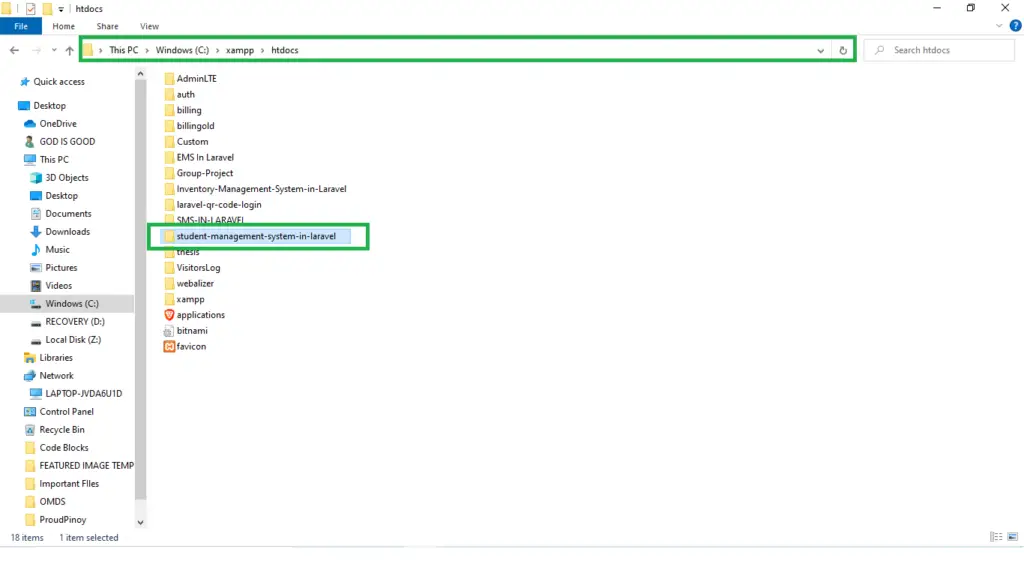The width and height of the screenshot is (1024, 576).
Task: Switch to large icons view in status bar
Action: [x=1012, y=537]
